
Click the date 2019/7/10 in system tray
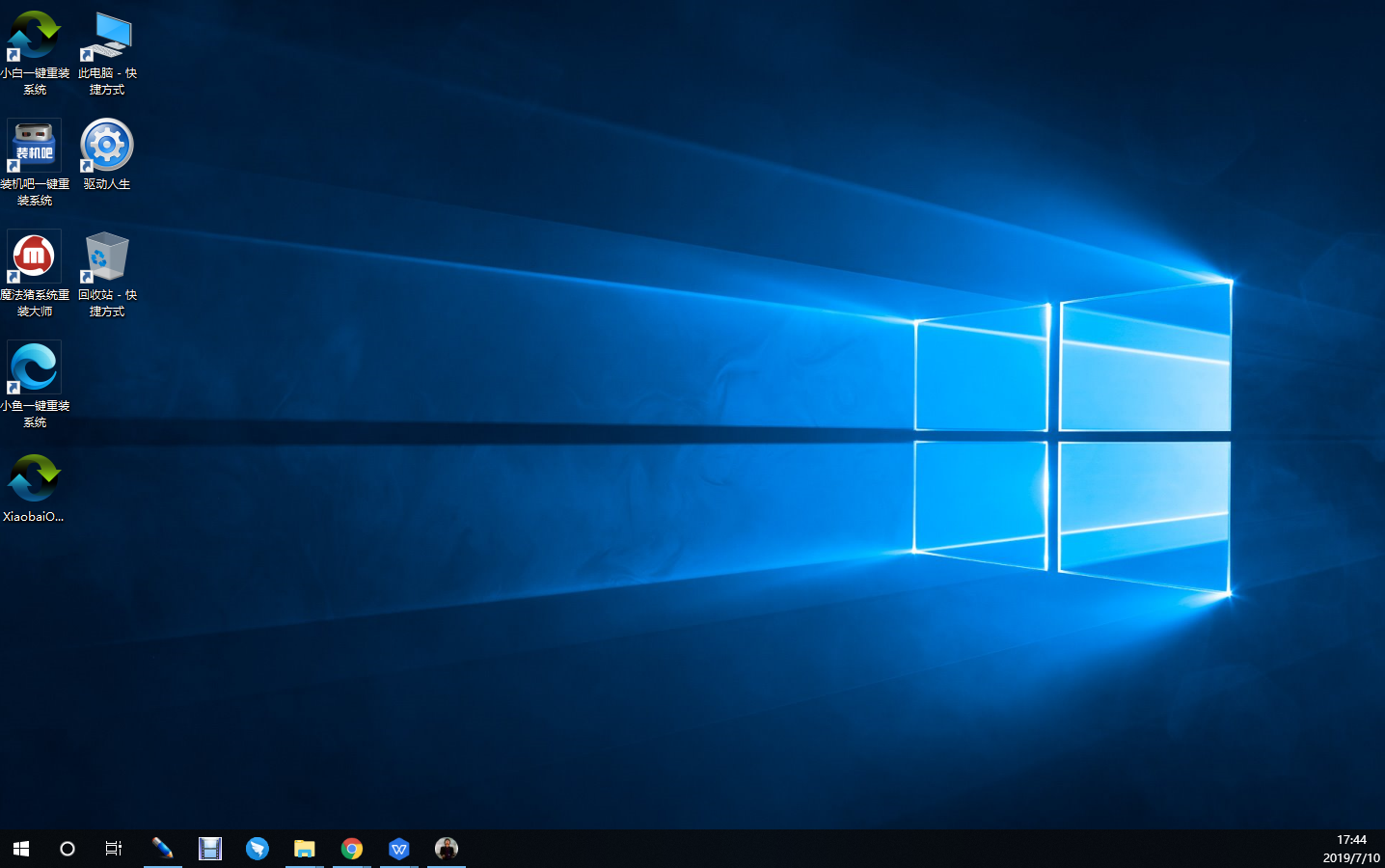1351,857
